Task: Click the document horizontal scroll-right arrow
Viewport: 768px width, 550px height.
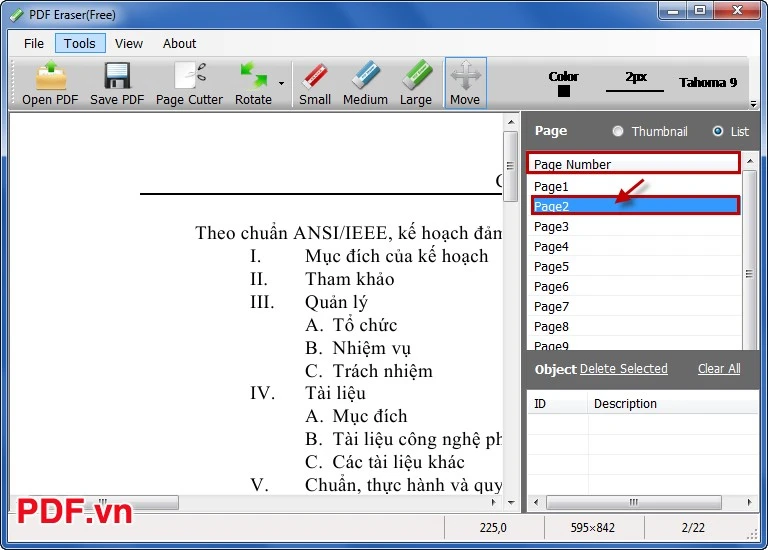Action: coord(493,502)
